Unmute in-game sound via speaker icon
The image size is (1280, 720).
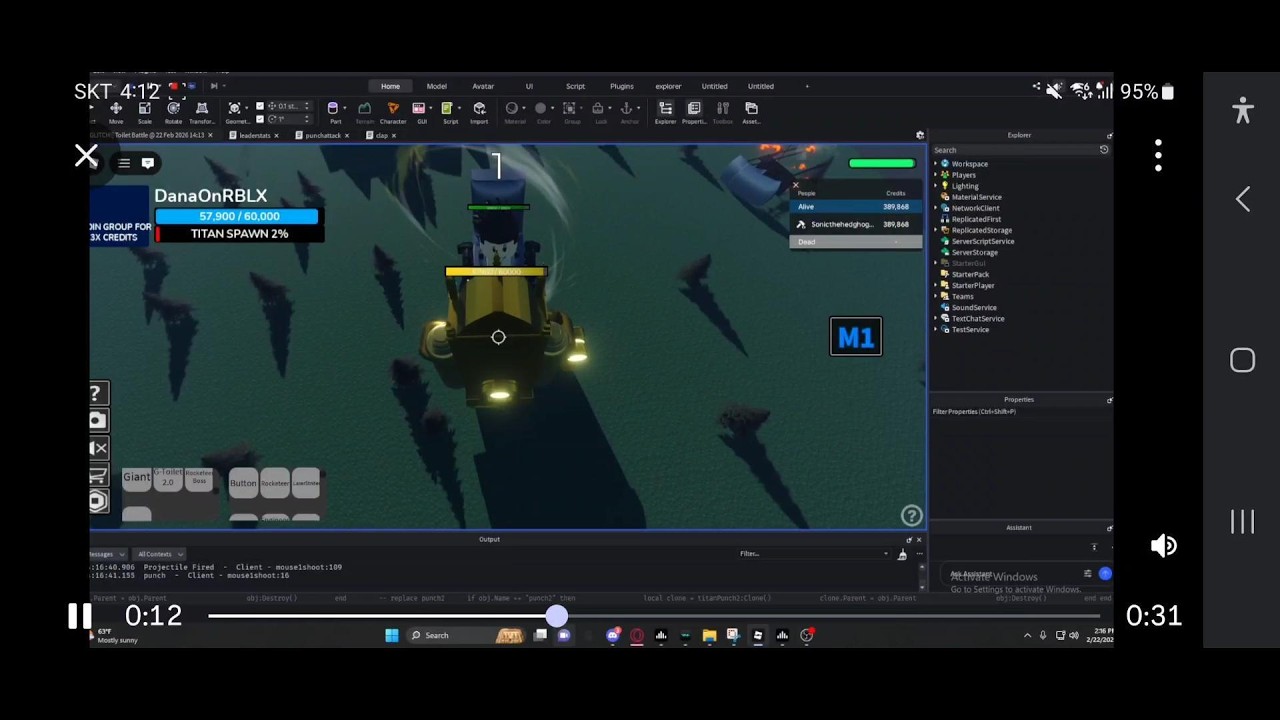pyautogui.click(x=98, y=448)
